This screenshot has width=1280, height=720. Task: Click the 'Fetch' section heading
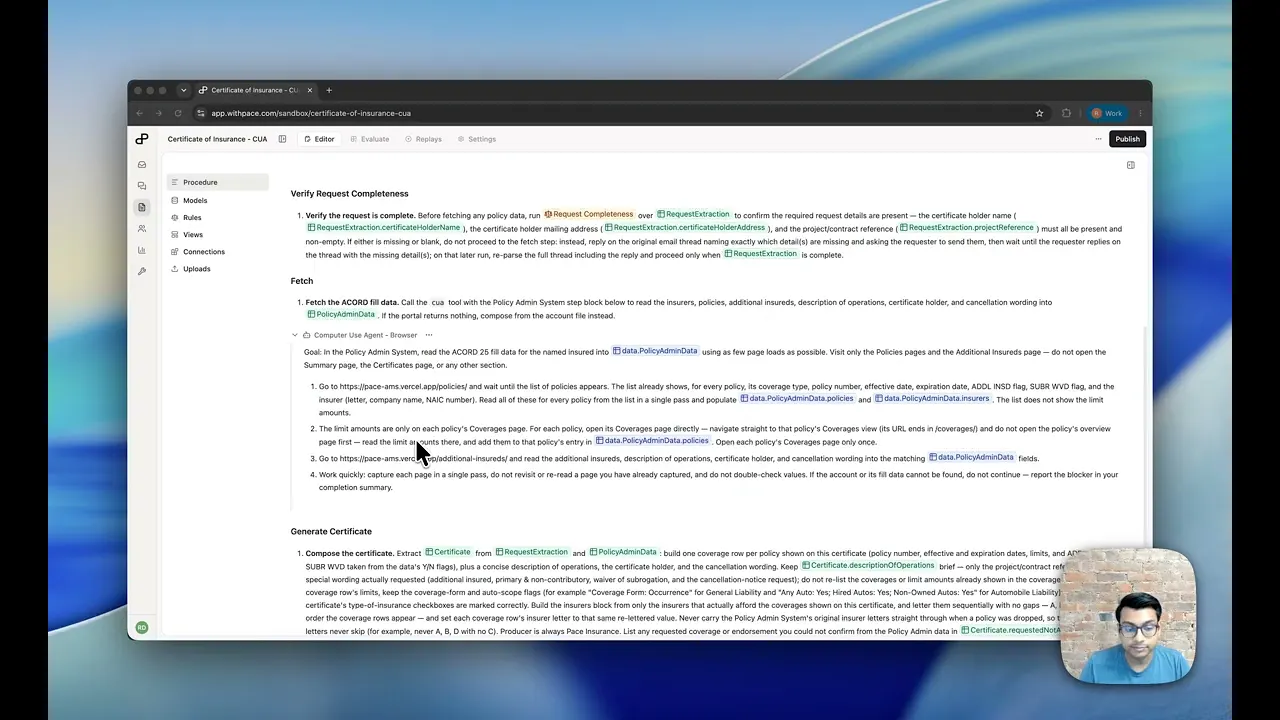point(302,281)
